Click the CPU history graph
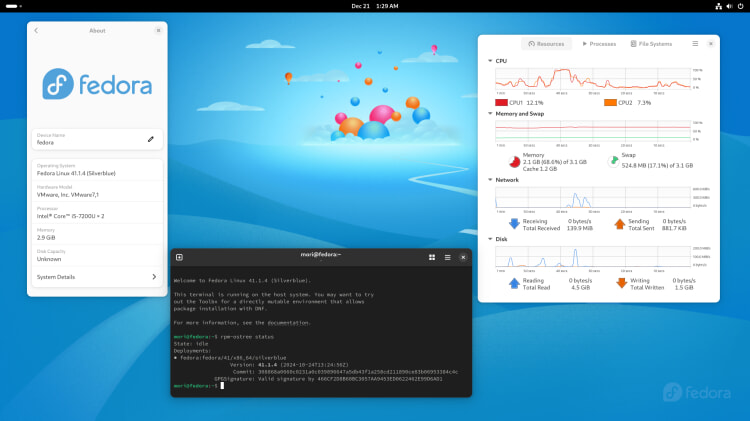The image size is (750, 421). pos(593,79)
